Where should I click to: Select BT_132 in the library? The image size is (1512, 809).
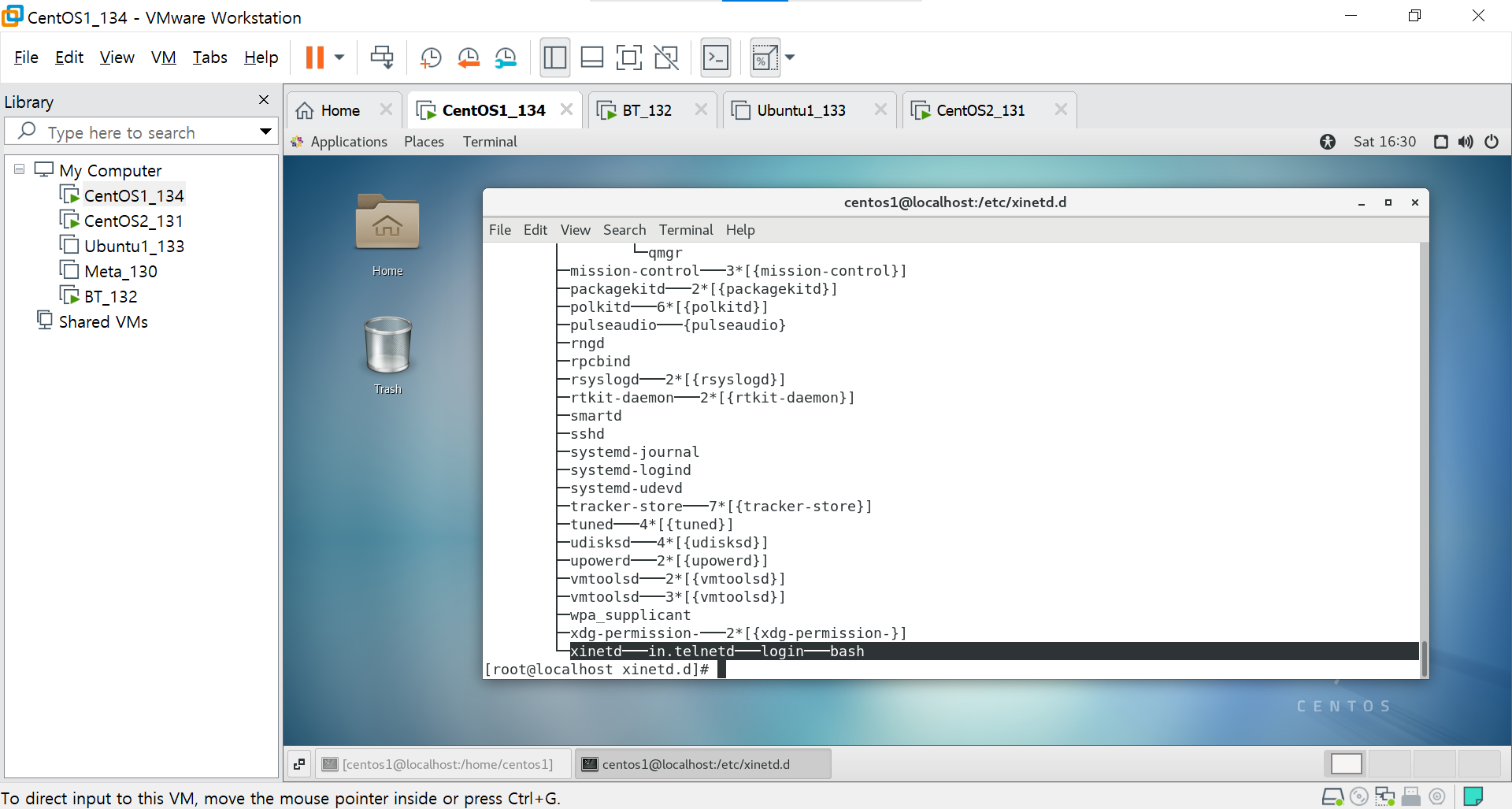pyautogui.click(x=111, y=296)
